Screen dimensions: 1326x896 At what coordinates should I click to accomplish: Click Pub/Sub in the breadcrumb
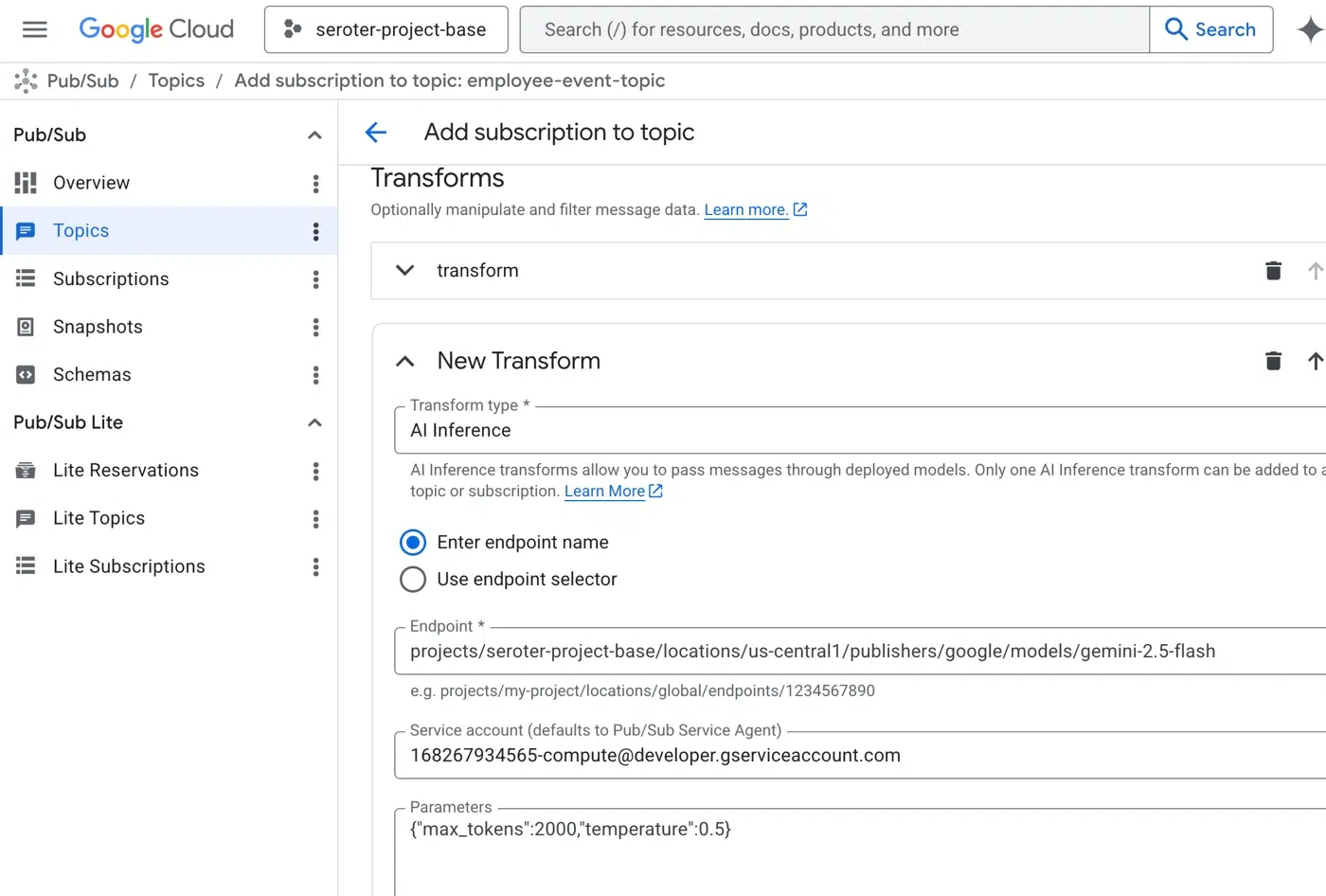click(x=83, y=81)
